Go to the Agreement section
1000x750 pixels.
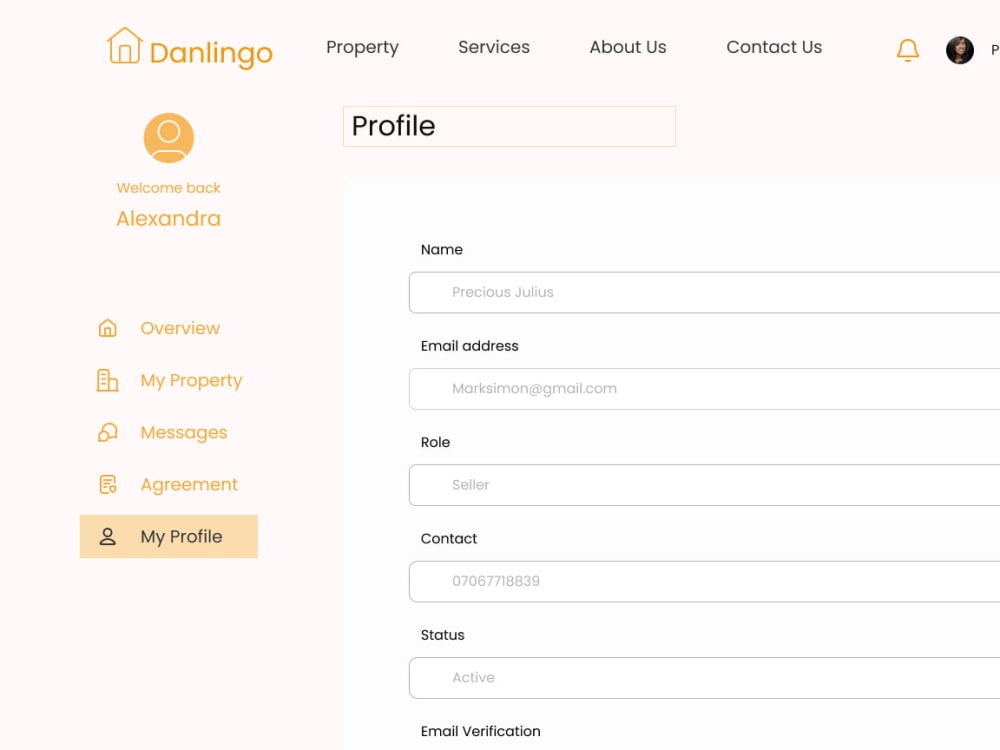[189, 484]
